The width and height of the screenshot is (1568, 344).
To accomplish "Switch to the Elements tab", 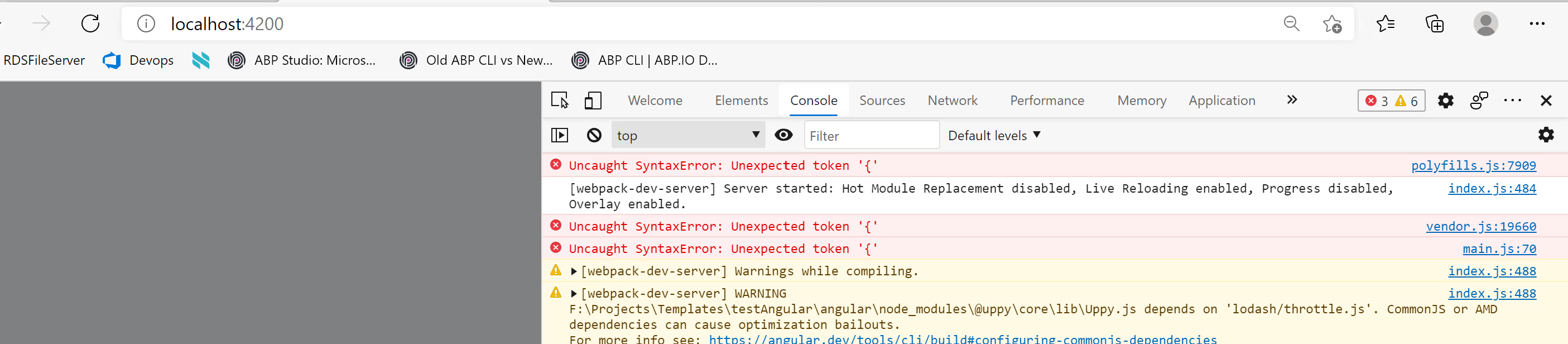I will point(741,101).
